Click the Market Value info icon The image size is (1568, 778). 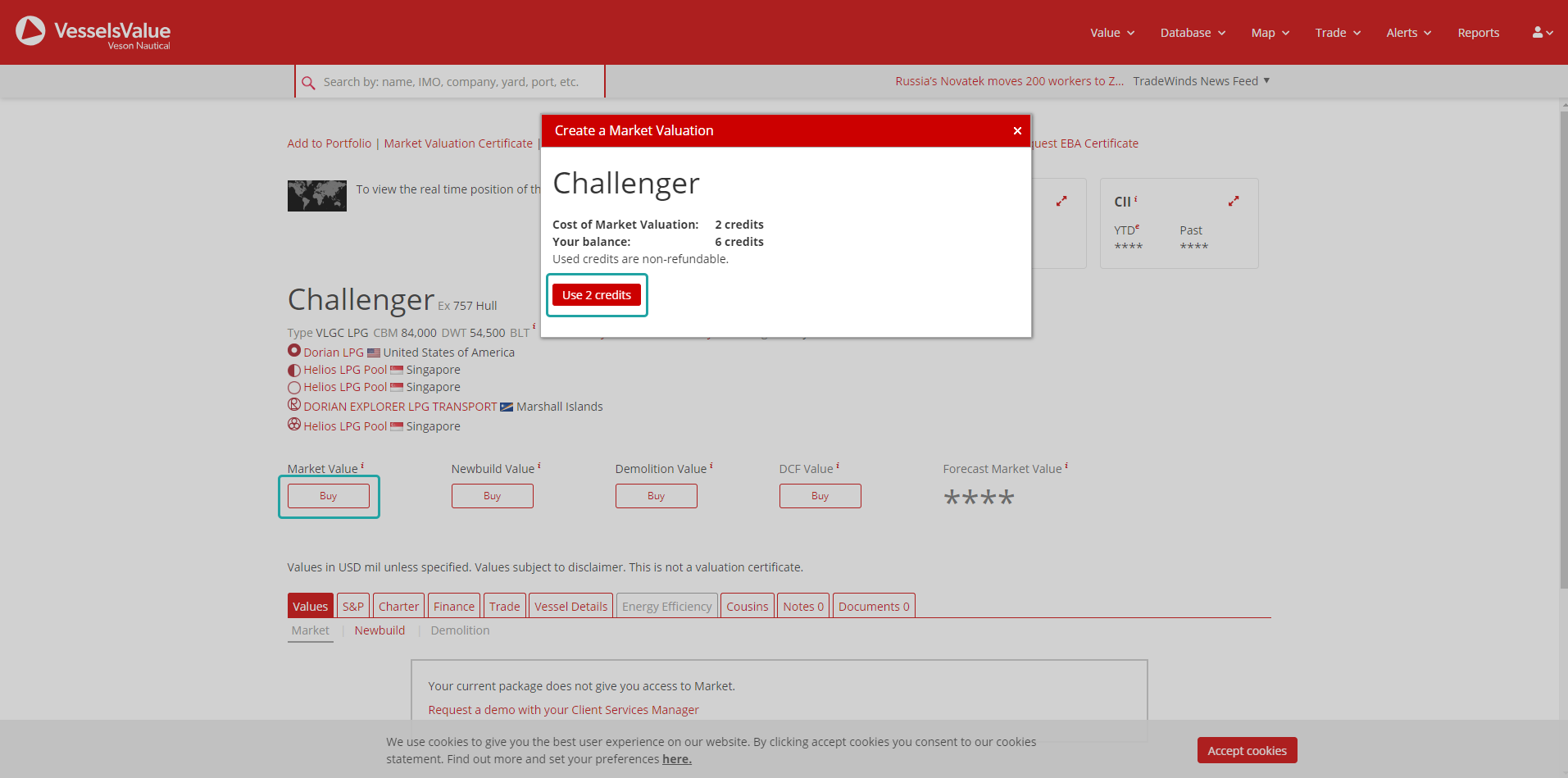(362, 466)
